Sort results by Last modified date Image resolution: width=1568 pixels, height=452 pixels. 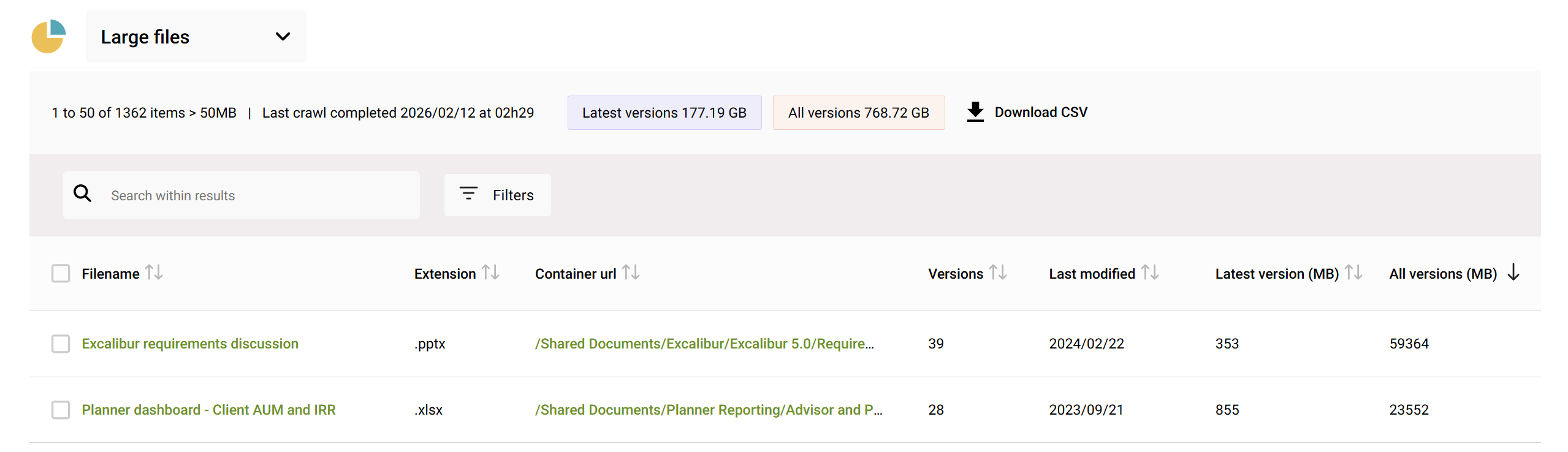1151,273
